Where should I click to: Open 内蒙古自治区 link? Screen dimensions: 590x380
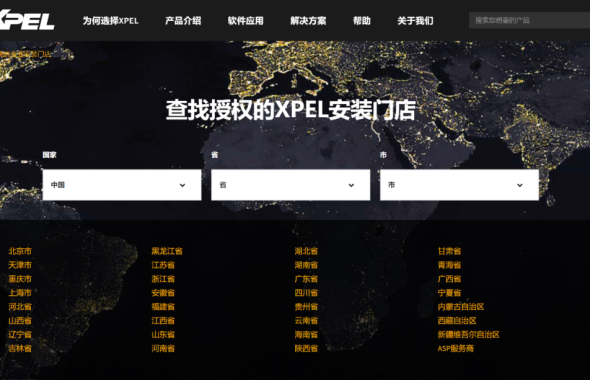(x=461, y=307)
